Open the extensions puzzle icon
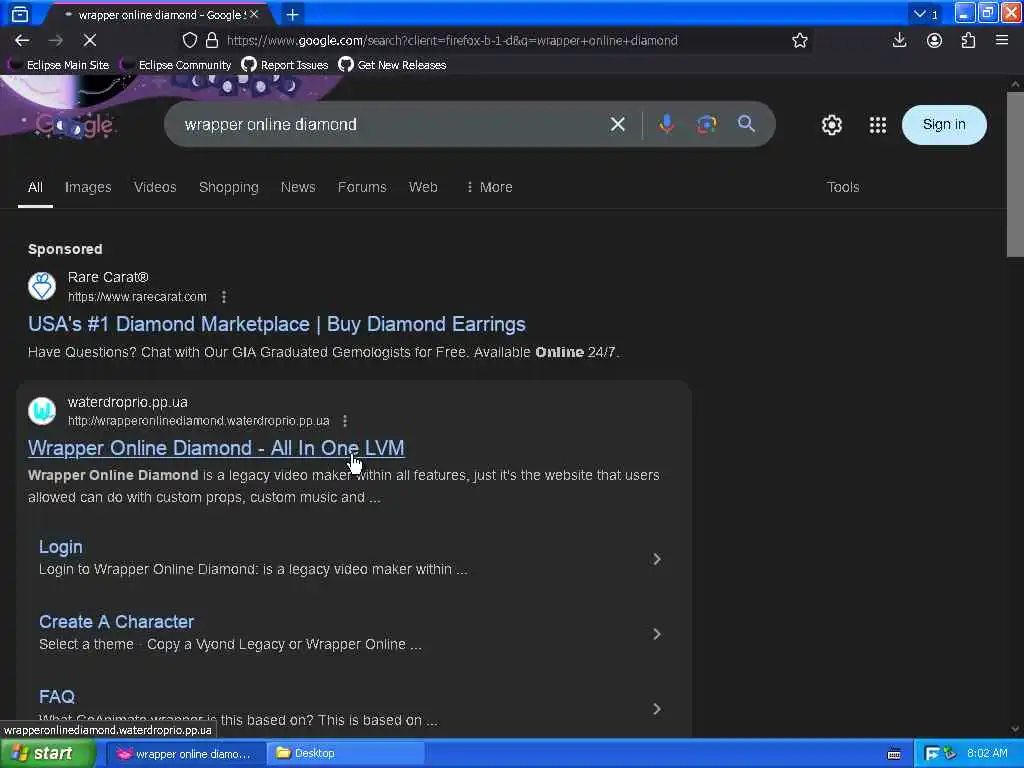Viewport: 1024px width, 768px height. (x=968, y=40)
